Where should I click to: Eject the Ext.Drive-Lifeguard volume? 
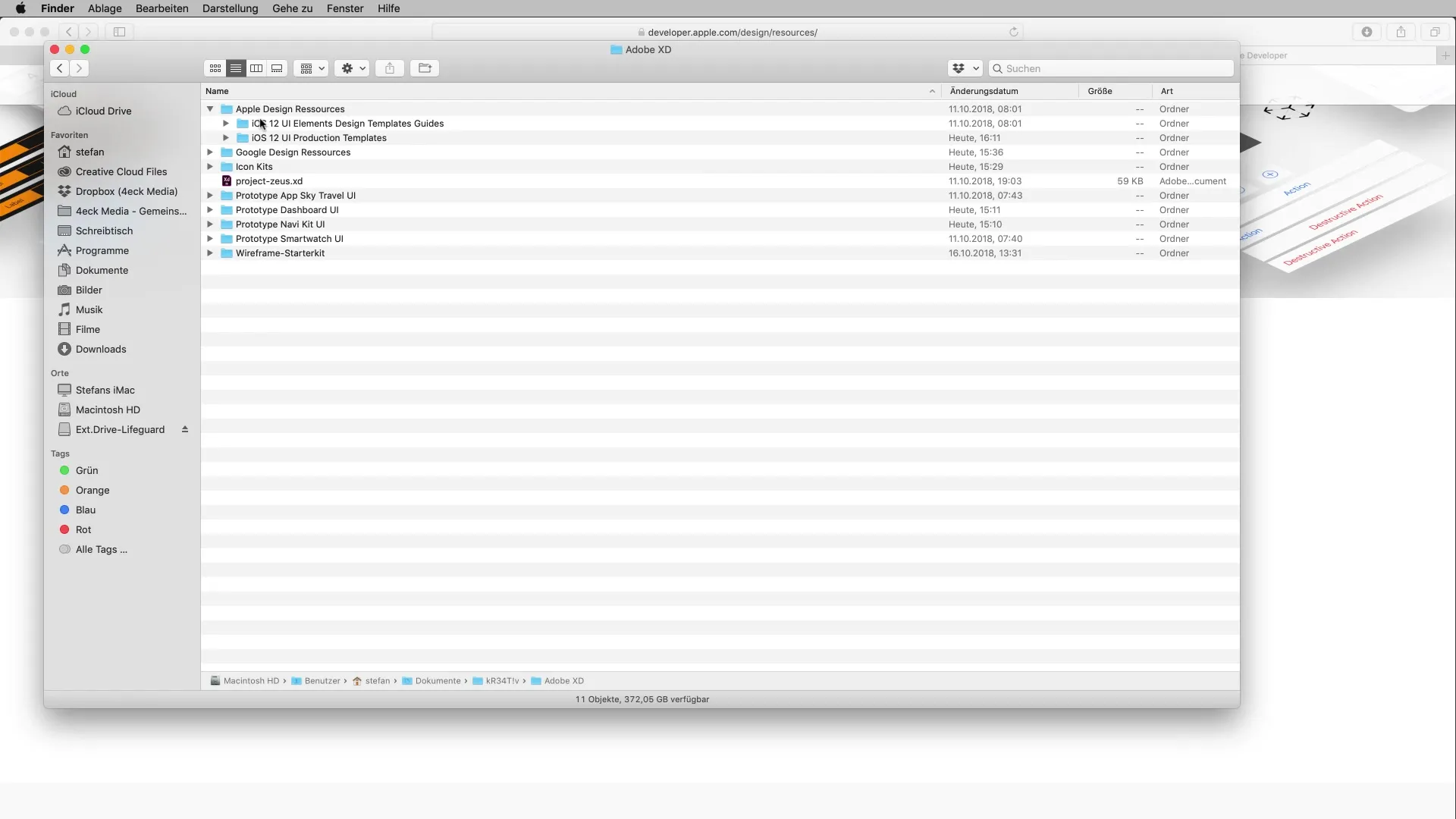coord(184,429)
